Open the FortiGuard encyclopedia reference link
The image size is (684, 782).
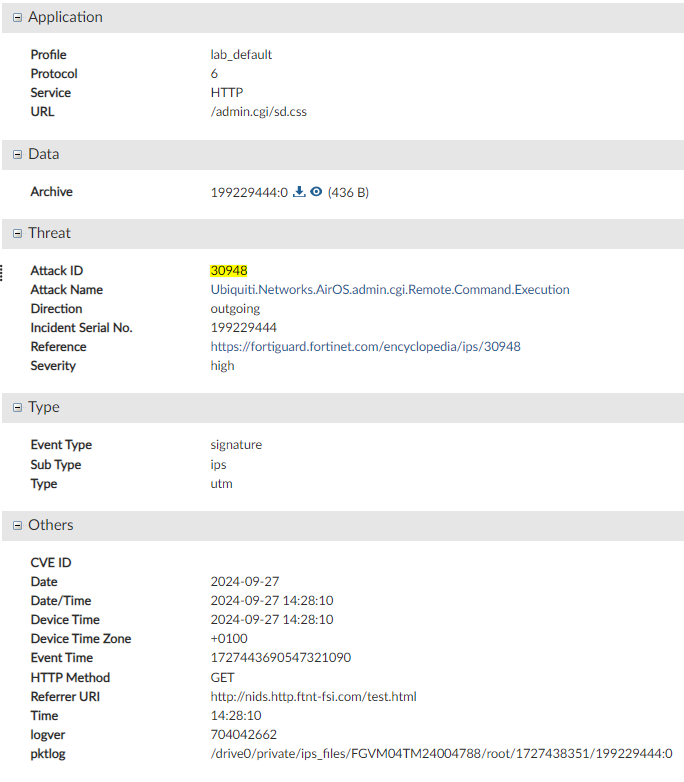point(365,347)
